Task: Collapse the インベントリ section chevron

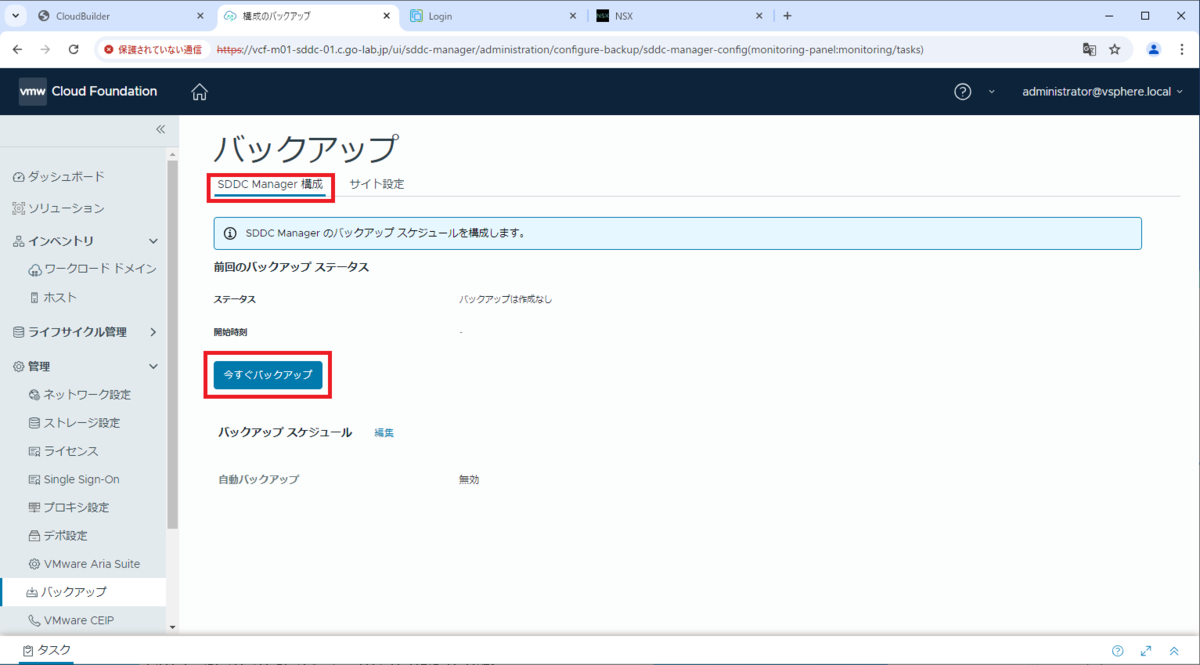Action: pos(153,241)
